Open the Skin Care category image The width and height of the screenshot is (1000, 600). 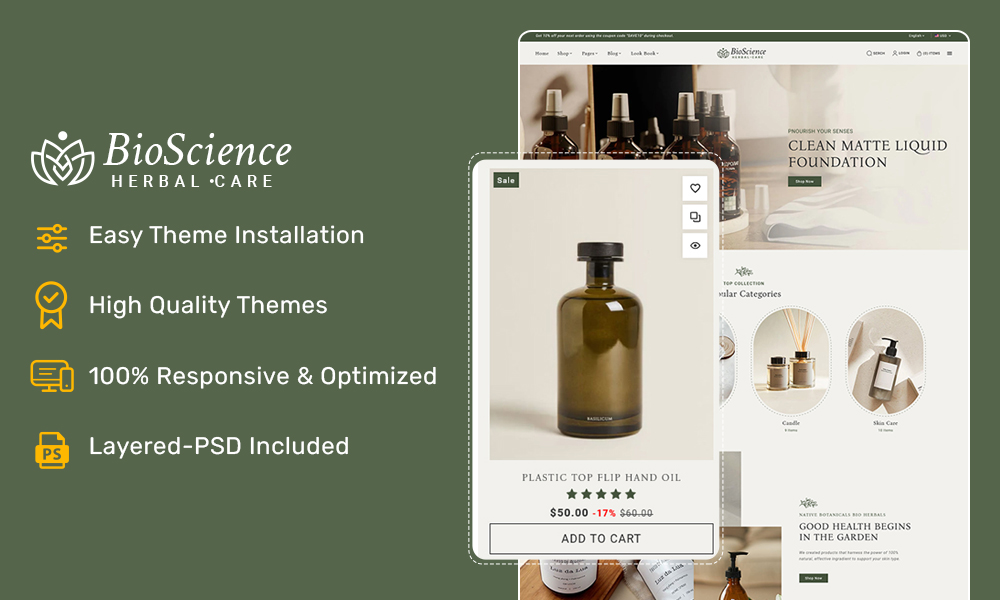click(884, 362)
